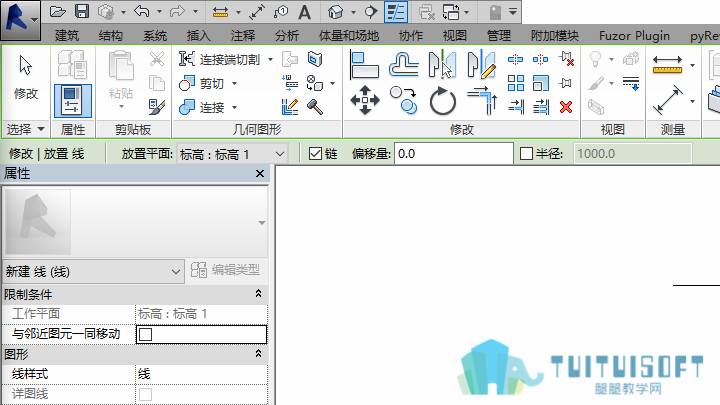Open the 注释 ribbon tab
The height and width of the screenshot is (405, 720).
242,35
